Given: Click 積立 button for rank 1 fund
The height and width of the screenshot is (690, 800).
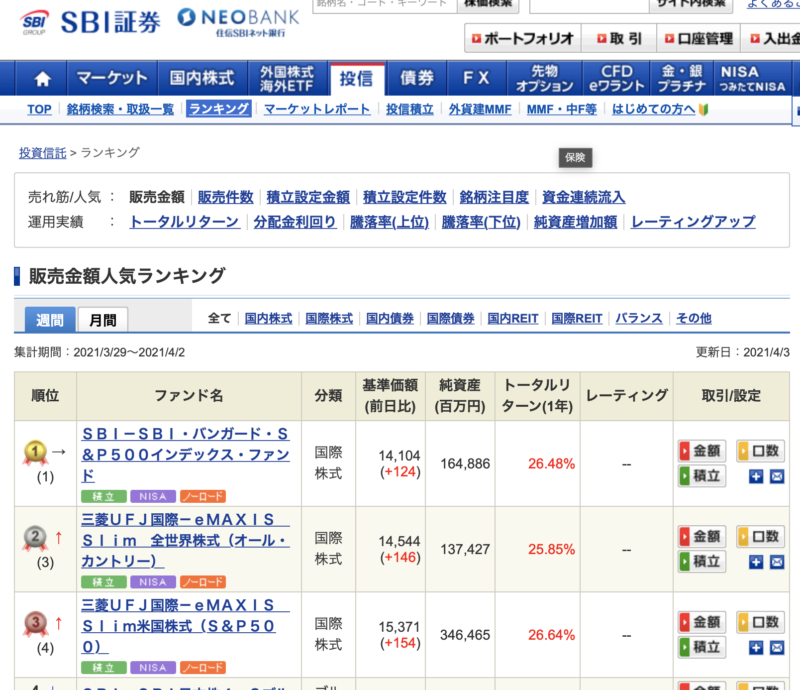Looking at the screenshot, I should 701,476.
